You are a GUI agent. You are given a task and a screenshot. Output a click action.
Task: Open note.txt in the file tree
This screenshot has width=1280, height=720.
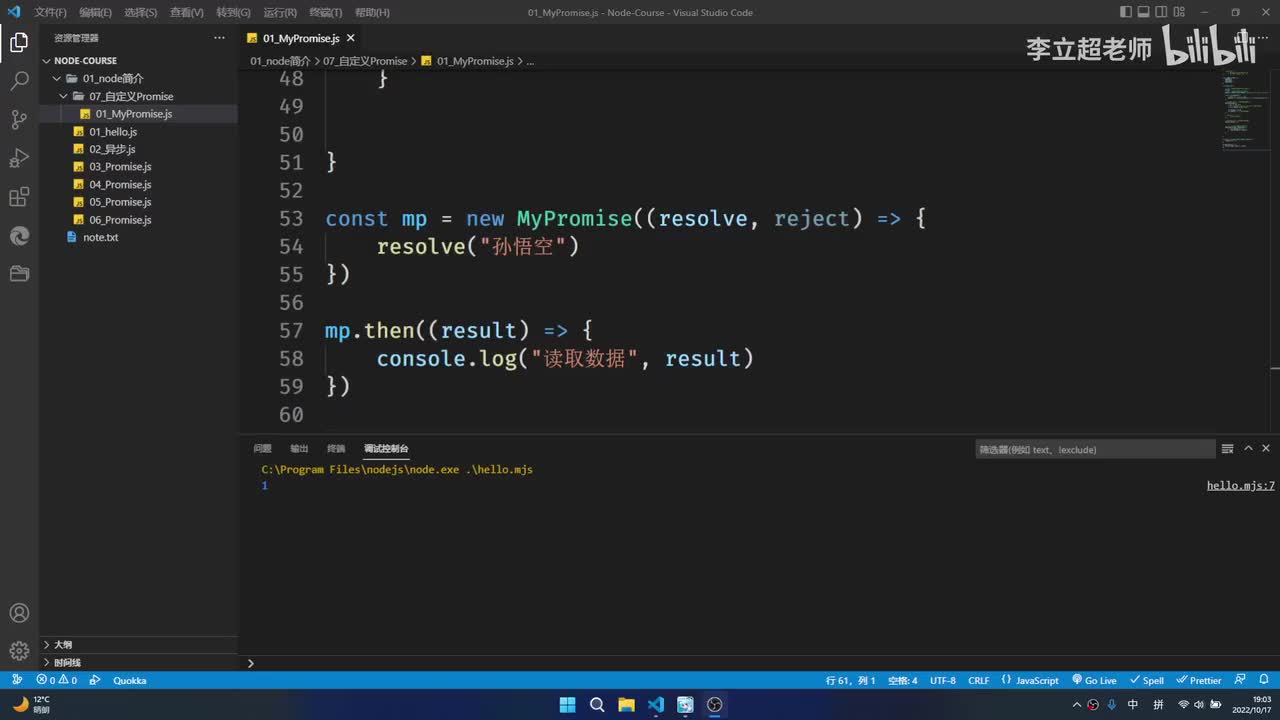click(100, 237)
